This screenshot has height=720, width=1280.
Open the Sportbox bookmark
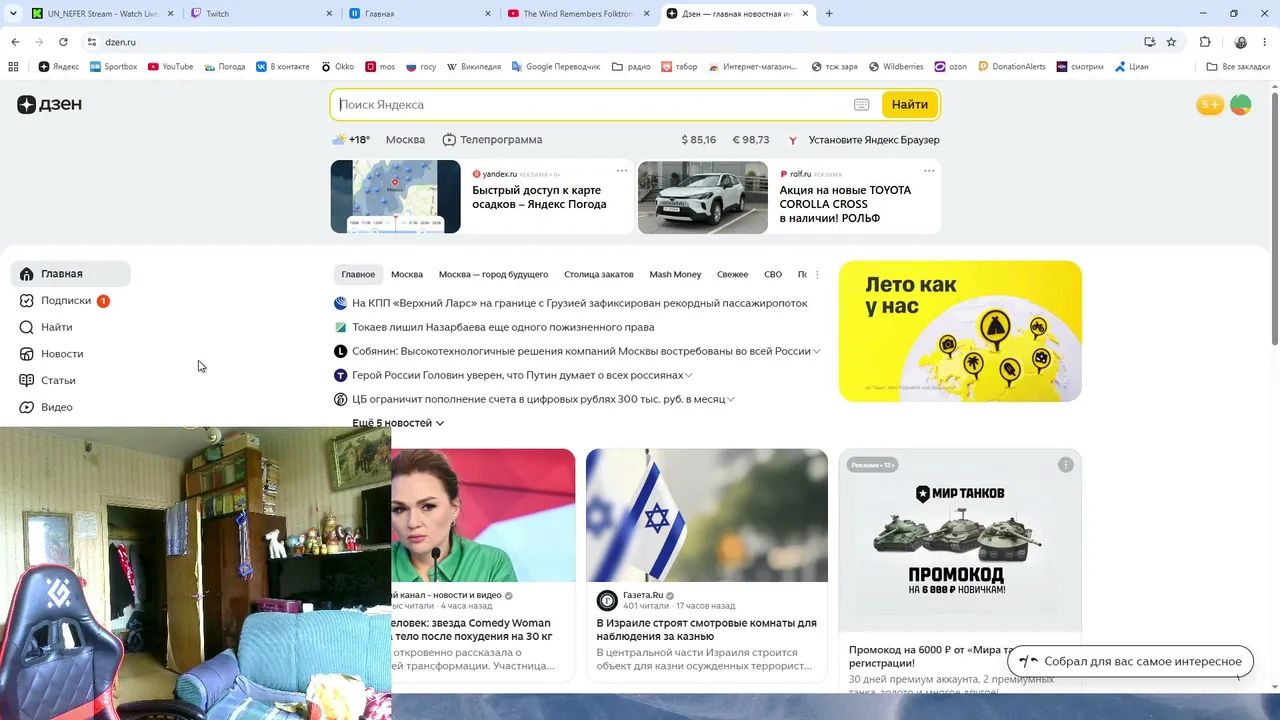(x=114, y=67)
